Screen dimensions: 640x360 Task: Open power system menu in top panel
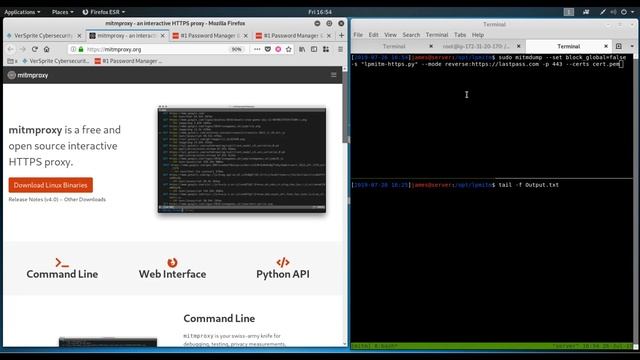click(x=626, y=12)
